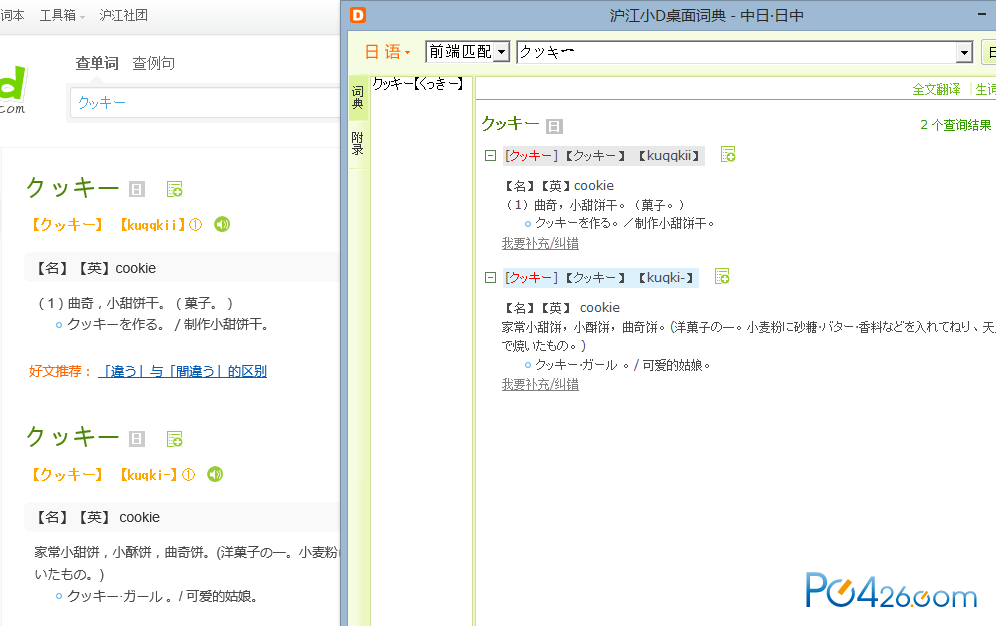Click the 日 icon beside second web クッキー heading
Viewport: 996px width, 626px height.
[x=137, y=439]
